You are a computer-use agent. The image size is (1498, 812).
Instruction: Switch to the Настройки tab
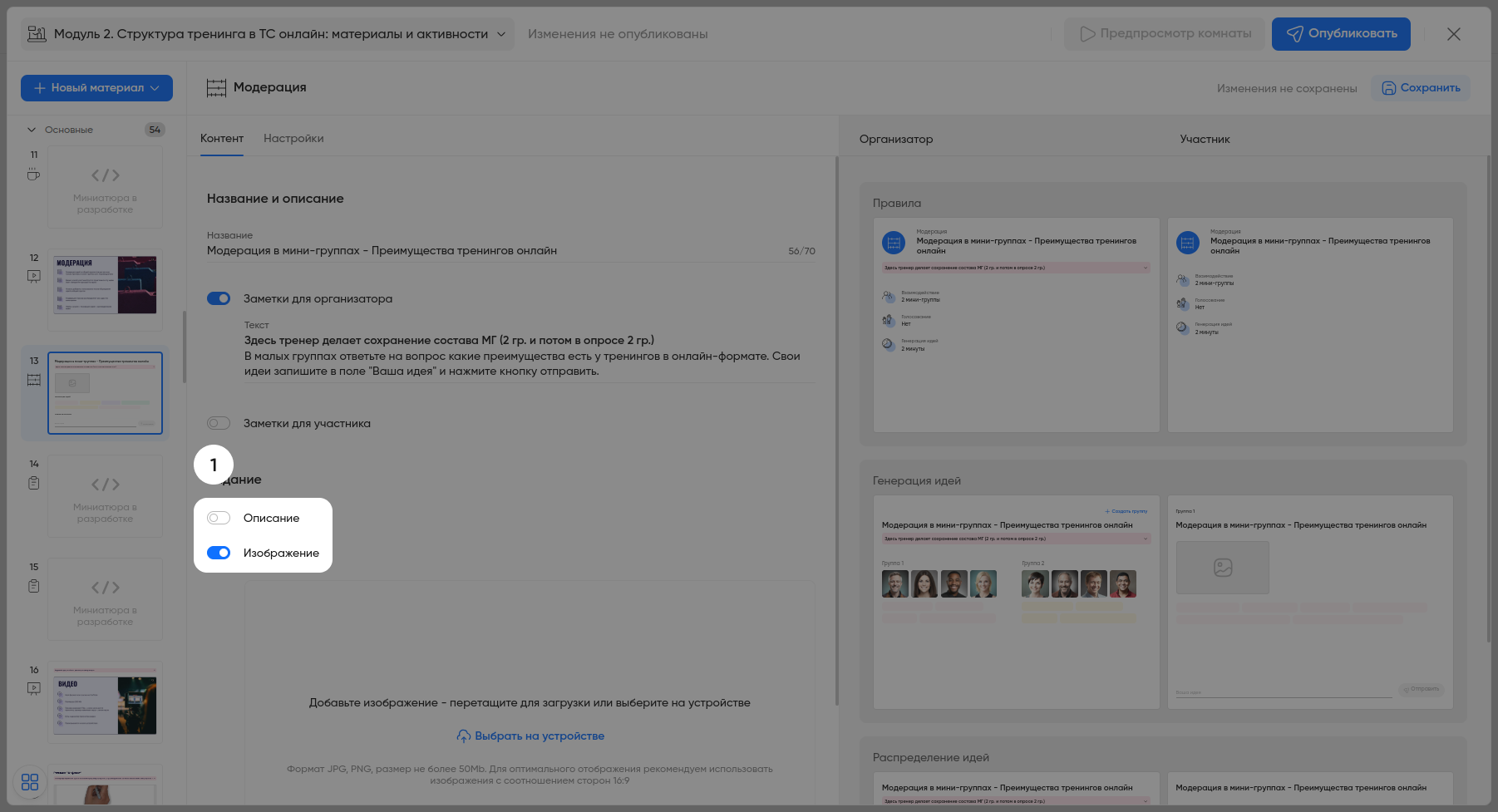(x=293, y=139)
